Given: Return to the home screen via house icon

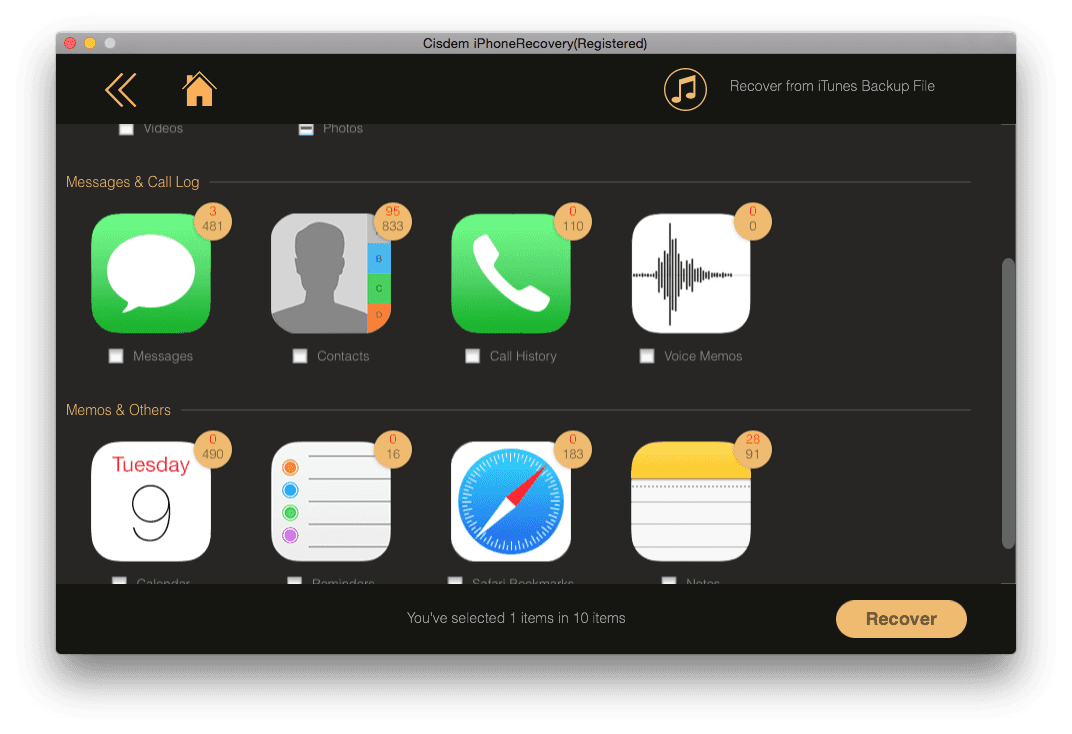Looking at the screenshot, I should pyautogui.click(x=199, y=90).
